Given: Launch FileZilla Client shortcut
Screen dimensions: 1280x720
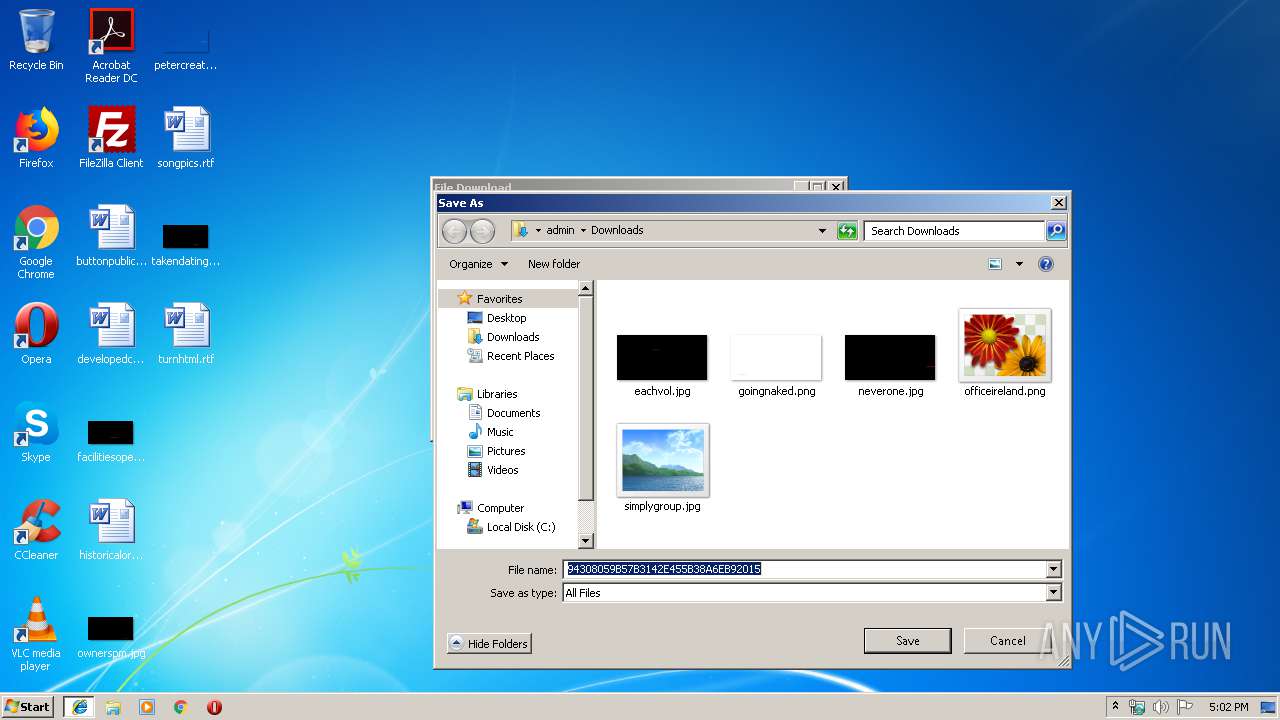Looking at the screenshot, I should (x=111, y=138).
